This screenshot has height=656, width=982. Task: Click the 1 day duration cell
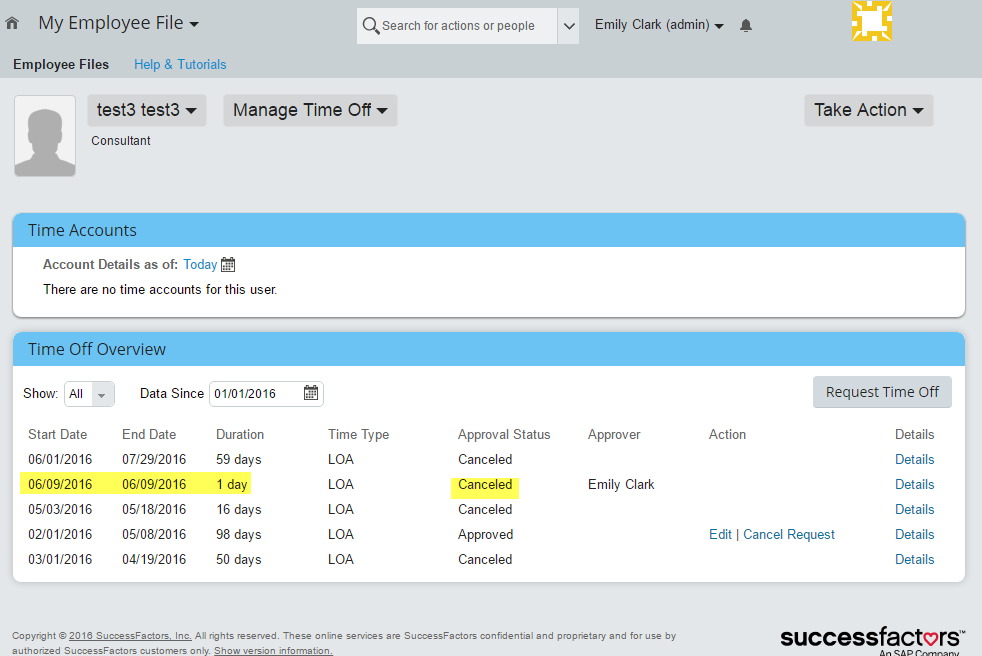click(x=232, y=484)
